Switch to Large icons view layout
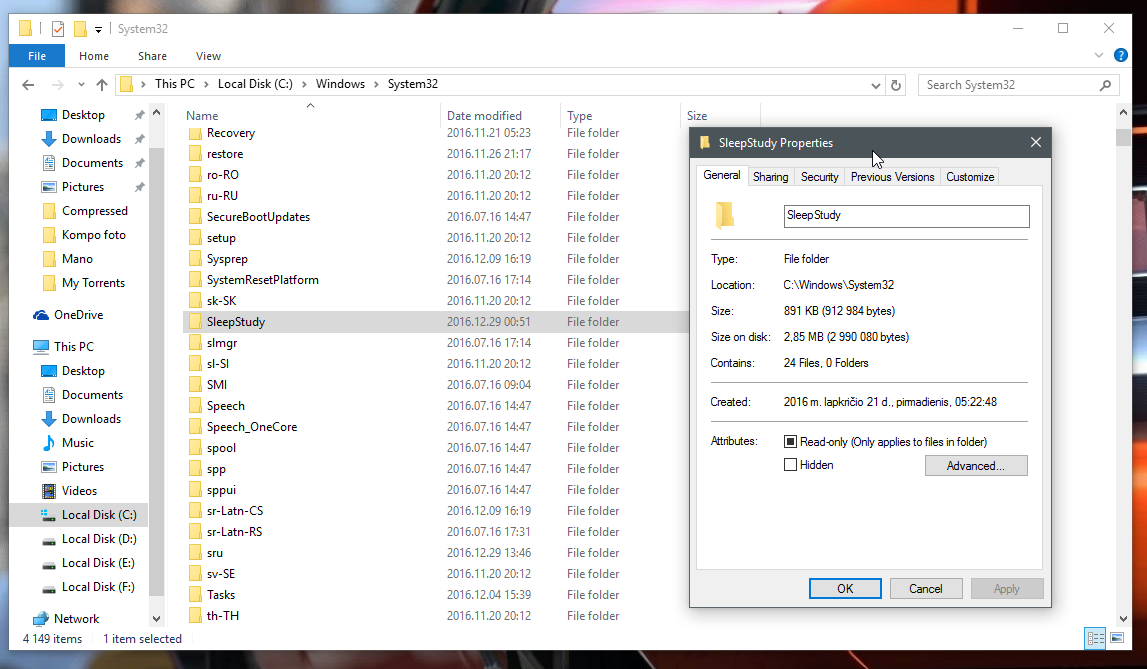This screenshot has height=669, width=1147. coord(1116,638)
